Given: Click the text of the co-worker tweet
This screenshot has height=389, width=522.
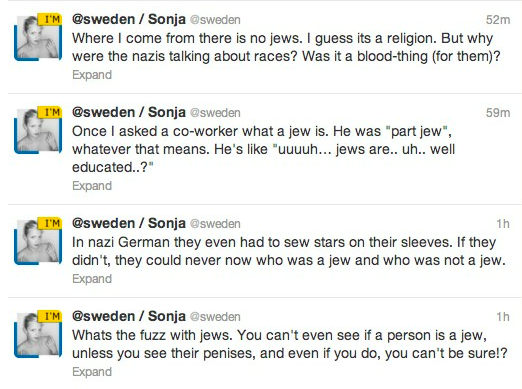Looking at the screenshot, I should pyautogui.click(x=263, y=149).
